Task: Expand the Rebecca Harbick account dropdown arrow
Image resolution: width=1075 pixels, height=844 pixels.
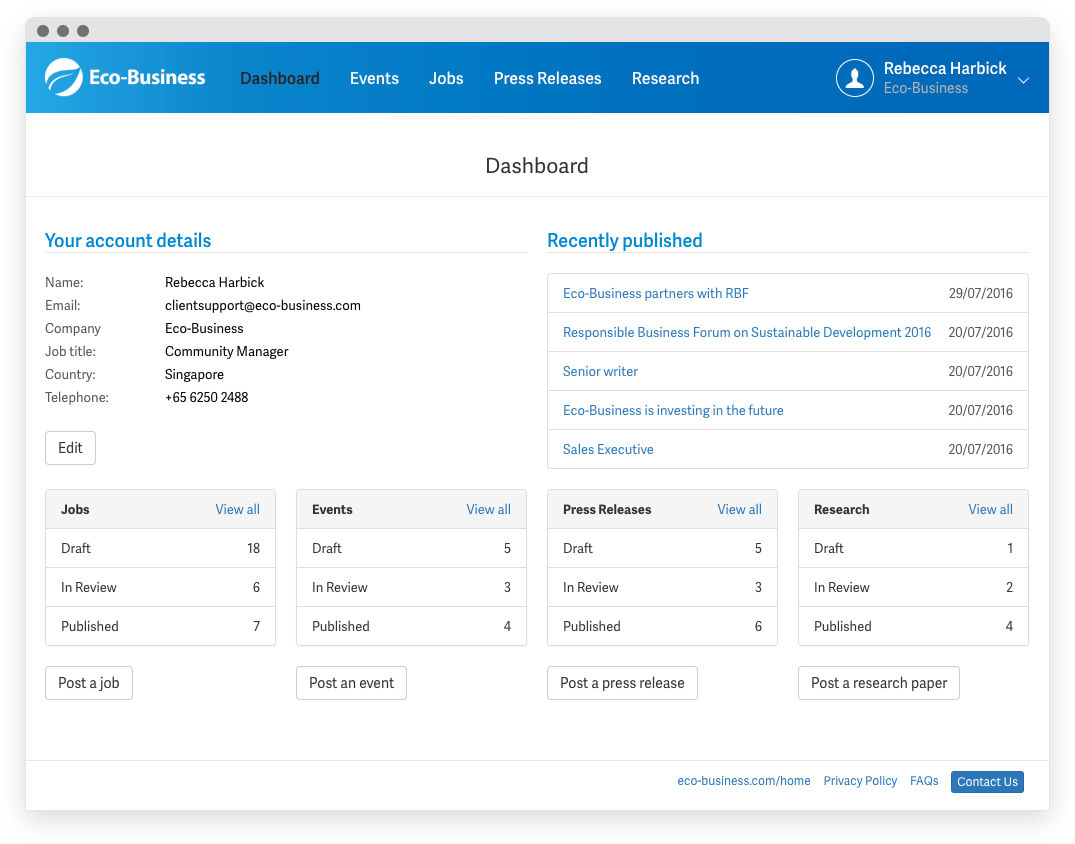Action: pyautogui.click(x=1023, y=80)
